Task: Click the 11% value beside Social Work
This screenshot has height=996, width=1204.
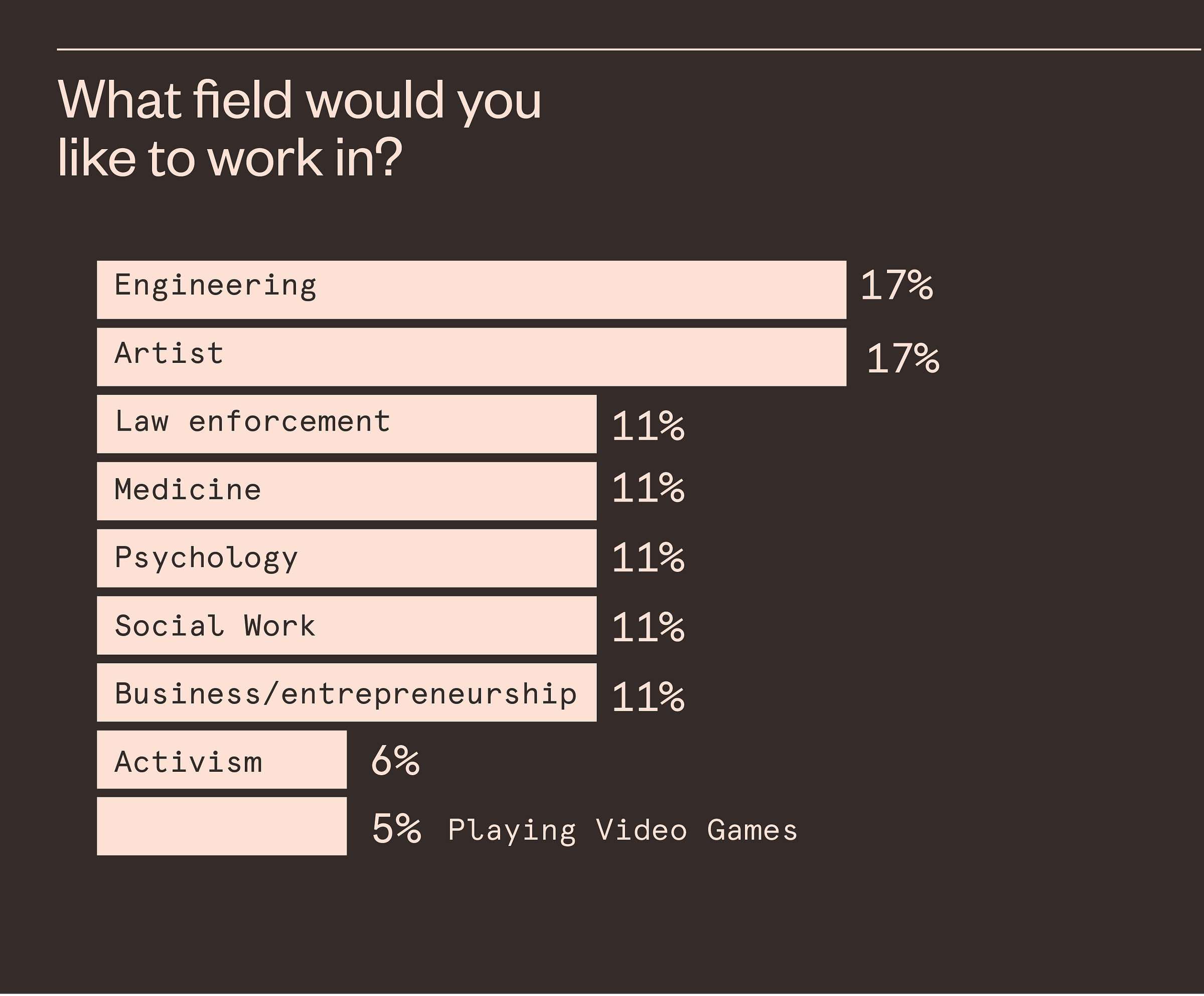Action: point(649,627)
